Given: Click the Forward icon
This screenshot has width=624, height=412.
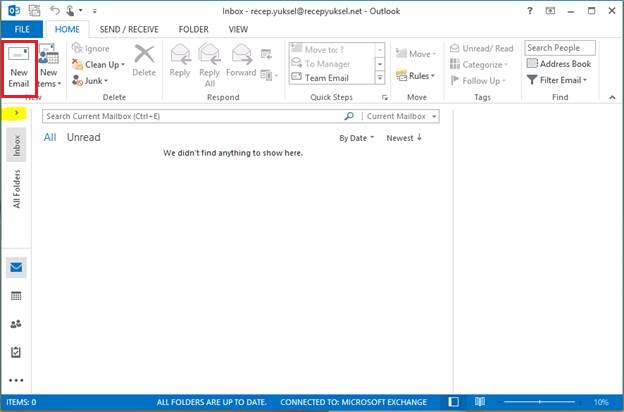Looking at the screenshot, I should (x=241, y=55).
